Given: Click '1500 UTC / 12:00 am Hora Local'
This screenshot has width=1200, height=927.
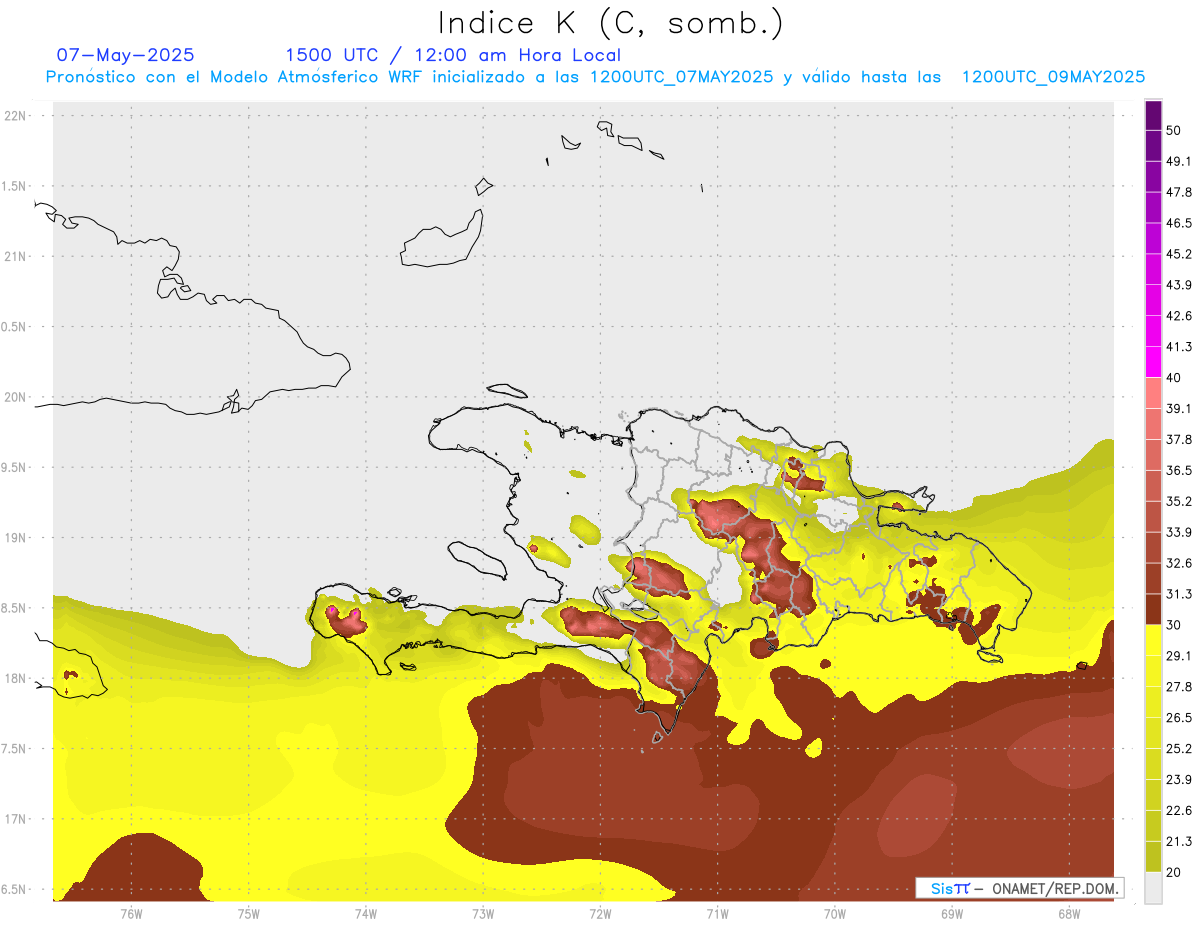Looking at the screenshot, I should (x=453, y=56).
